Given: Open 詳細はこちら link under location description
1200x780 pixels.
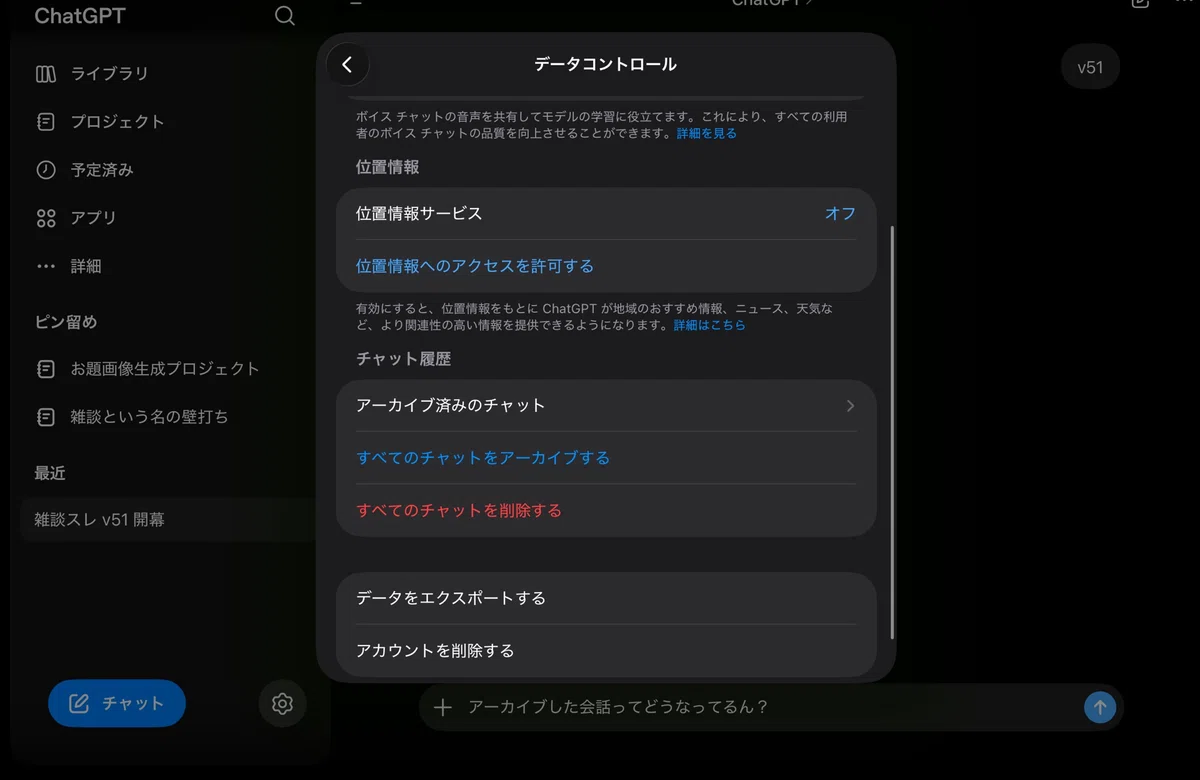Looking at the screenshot, I should (x=709, y=325).
